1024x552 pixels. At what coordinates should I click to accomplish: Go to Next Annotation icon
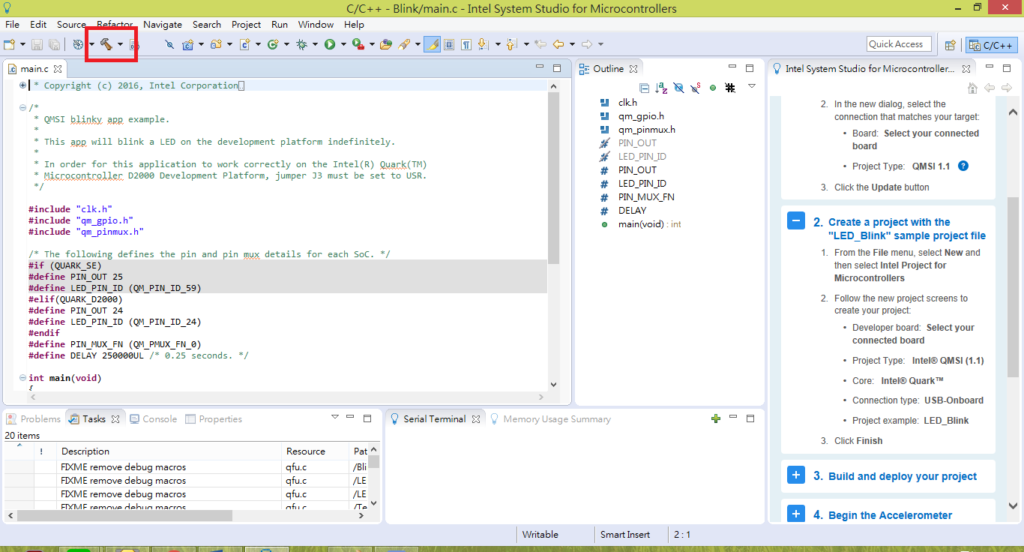[483, 44]
